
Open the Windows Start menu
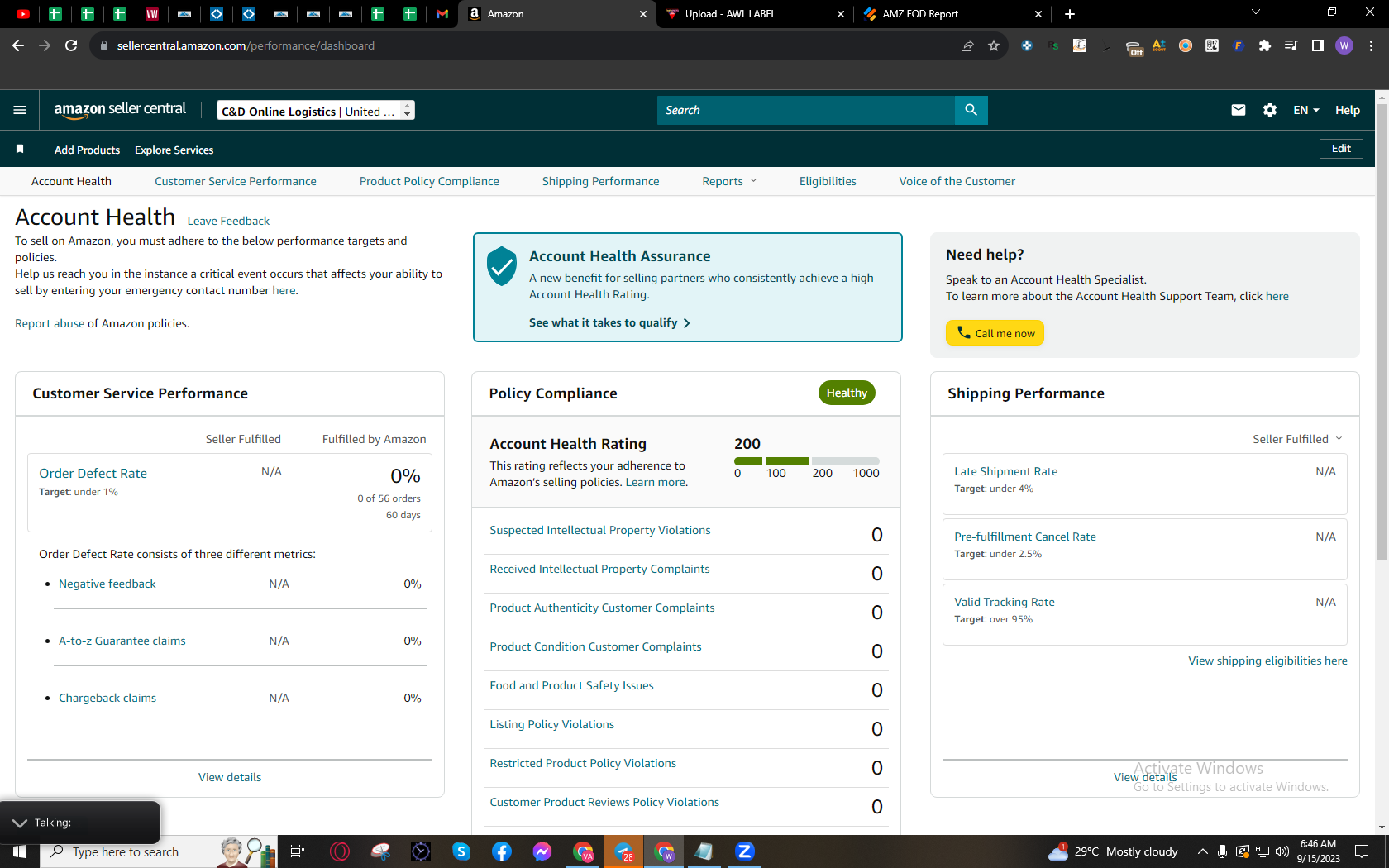[x=20, y=851]
